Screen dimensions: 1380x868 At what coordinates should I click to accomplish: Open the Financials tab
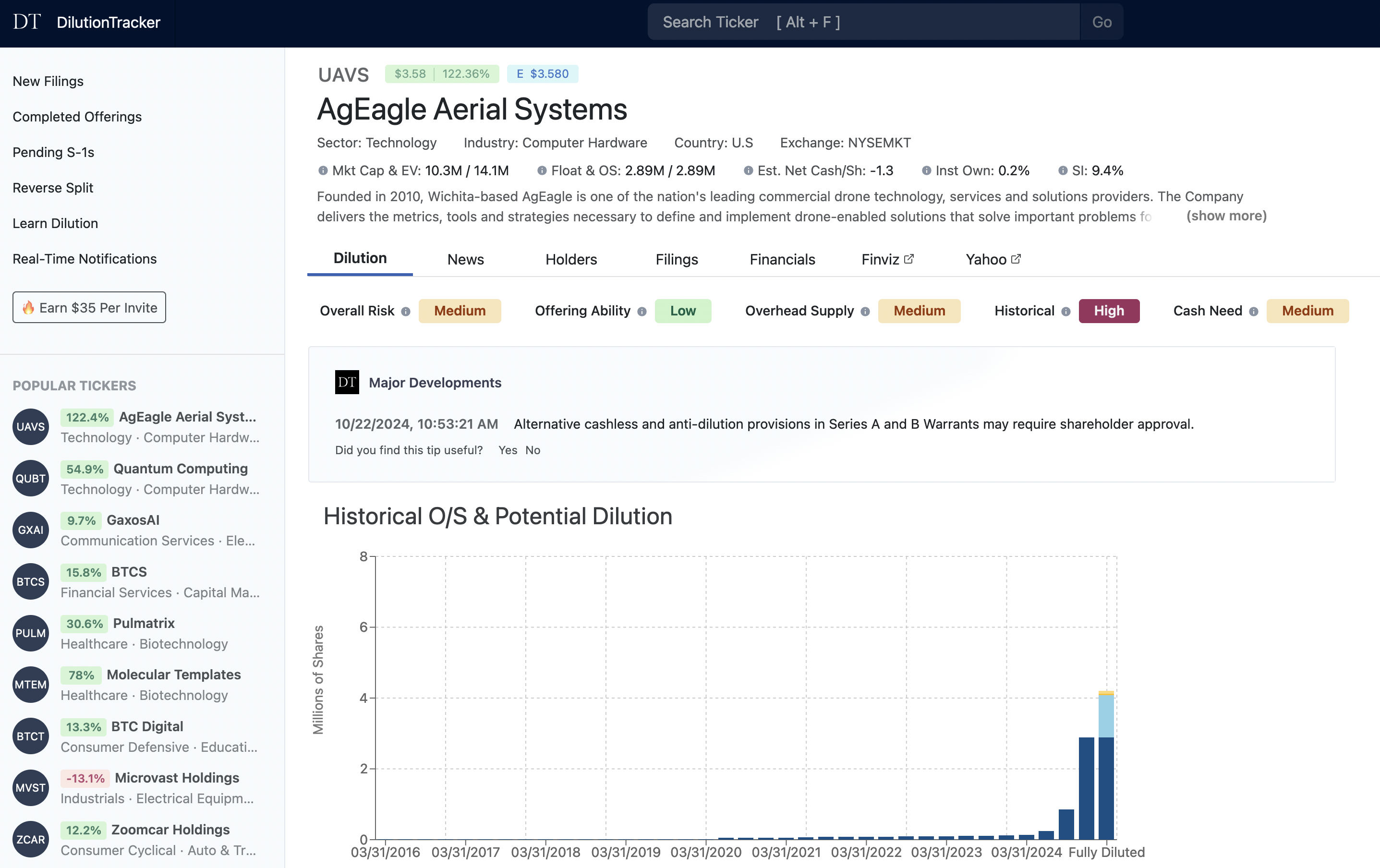point(782,260)
